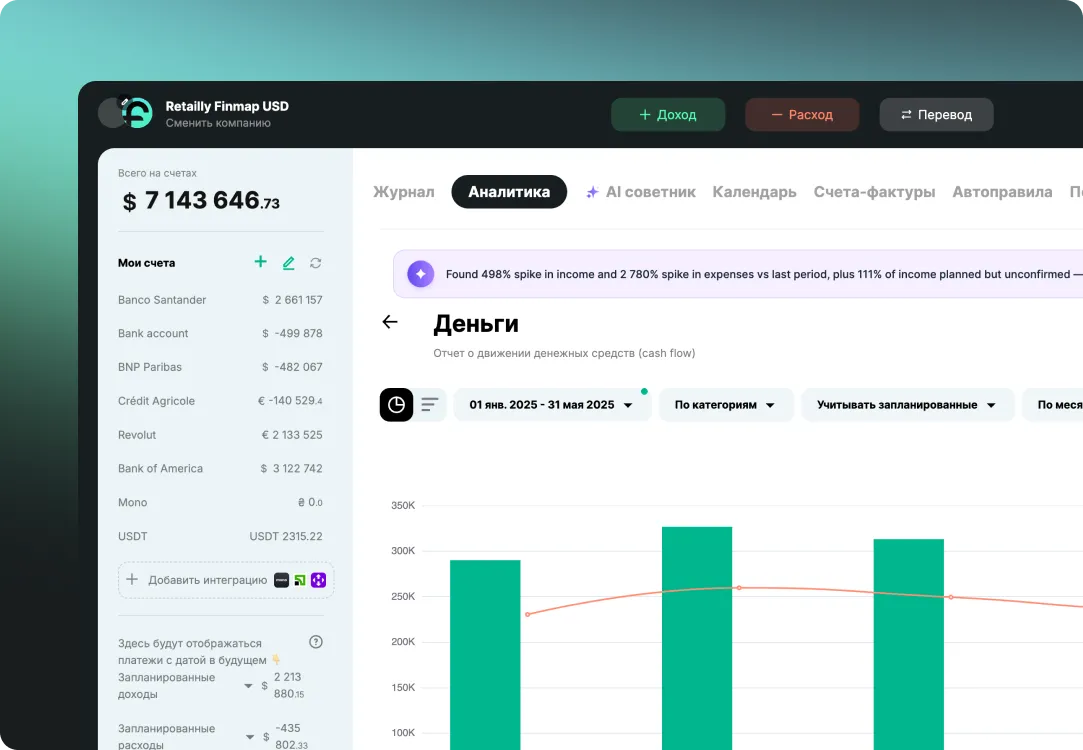Select the Аналитика tab
The height and width of the screenshot is (750, 1083).
tap(509, 192)
